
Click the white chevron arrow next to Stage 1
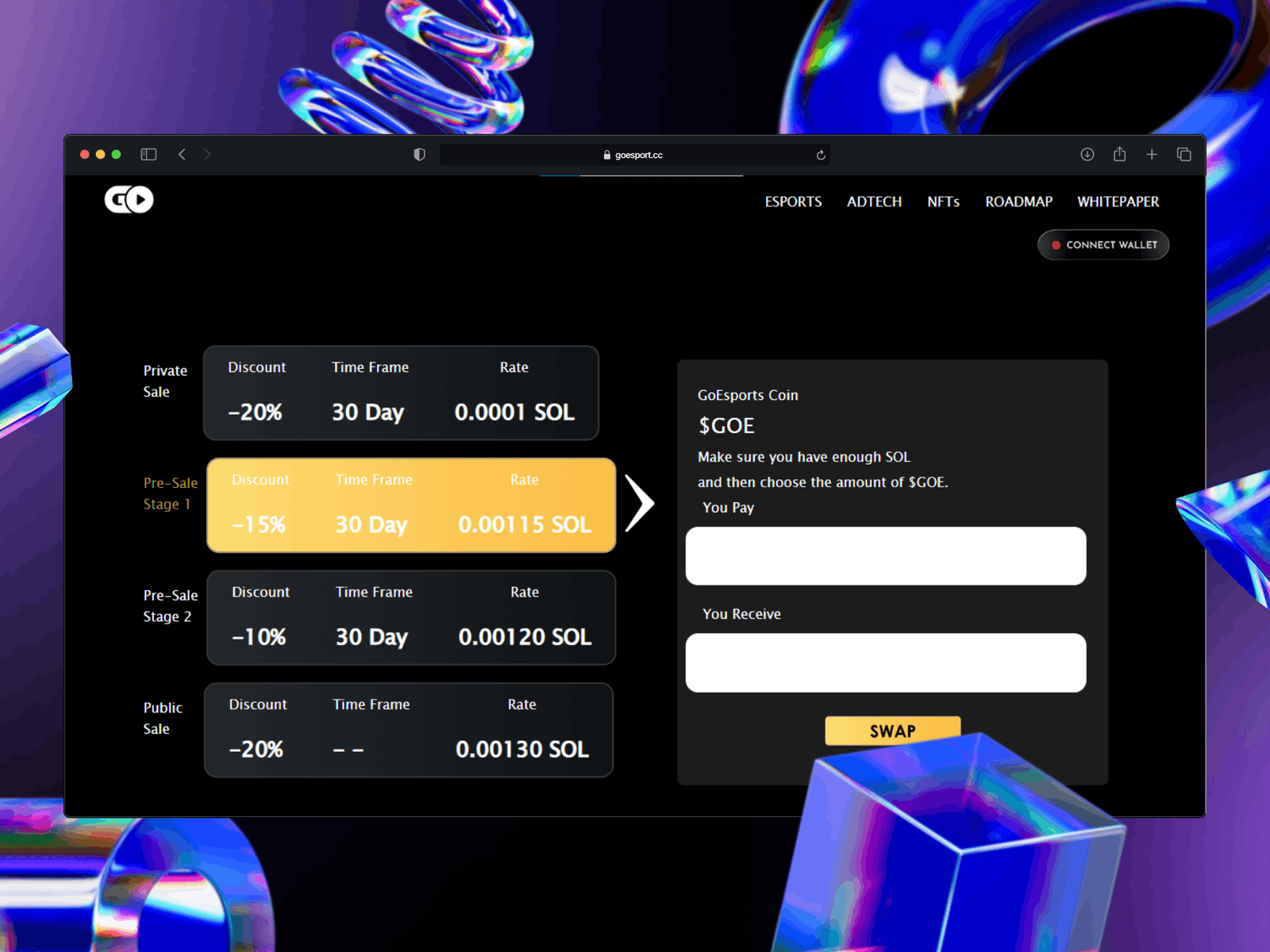[639, 503]
